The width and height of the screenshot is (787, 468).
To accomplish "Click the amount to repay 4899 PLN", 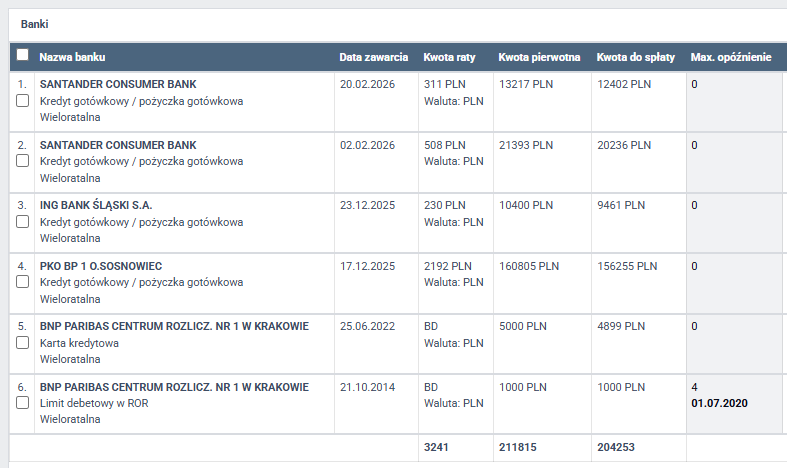I will (621, 326).
